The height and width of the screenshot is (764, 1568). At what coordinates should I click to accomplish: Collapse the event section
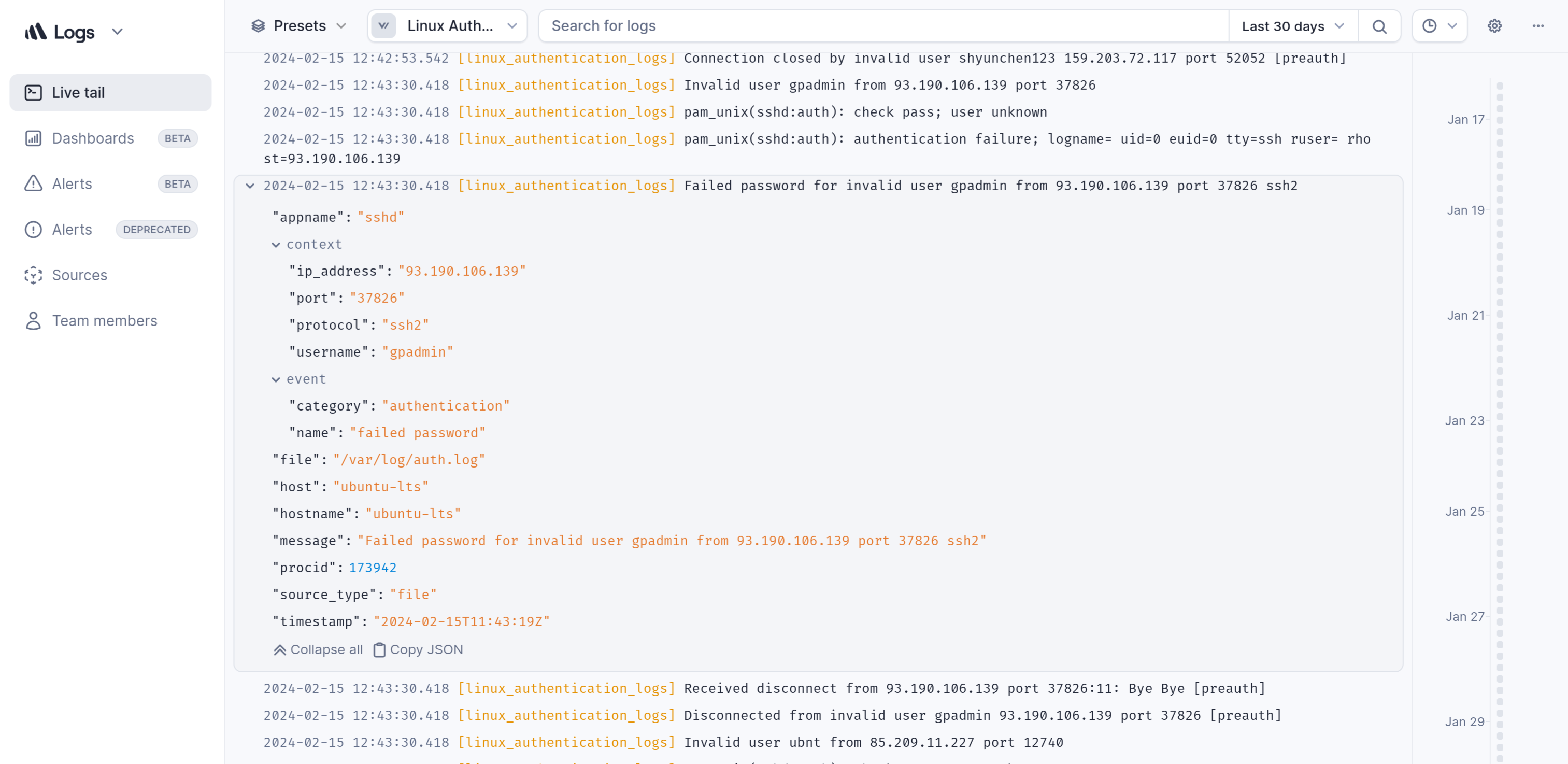click(276, 379)
